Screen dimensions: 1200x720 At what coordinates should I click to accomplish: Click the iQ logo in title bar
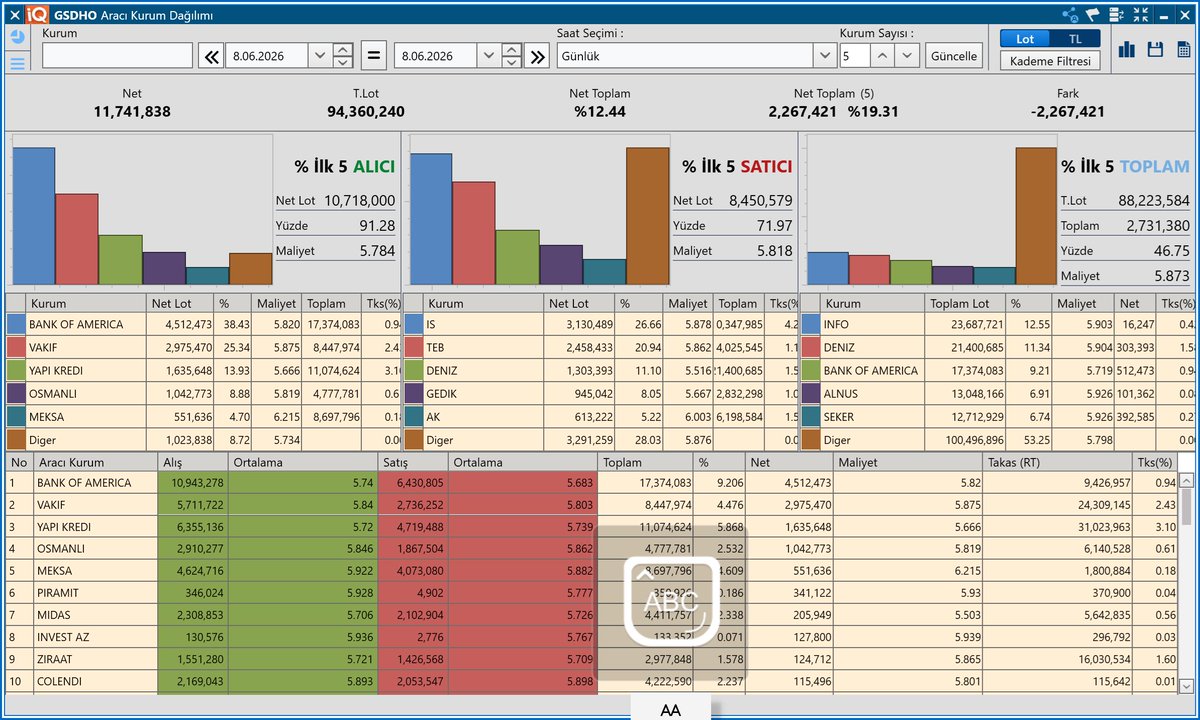38,15
